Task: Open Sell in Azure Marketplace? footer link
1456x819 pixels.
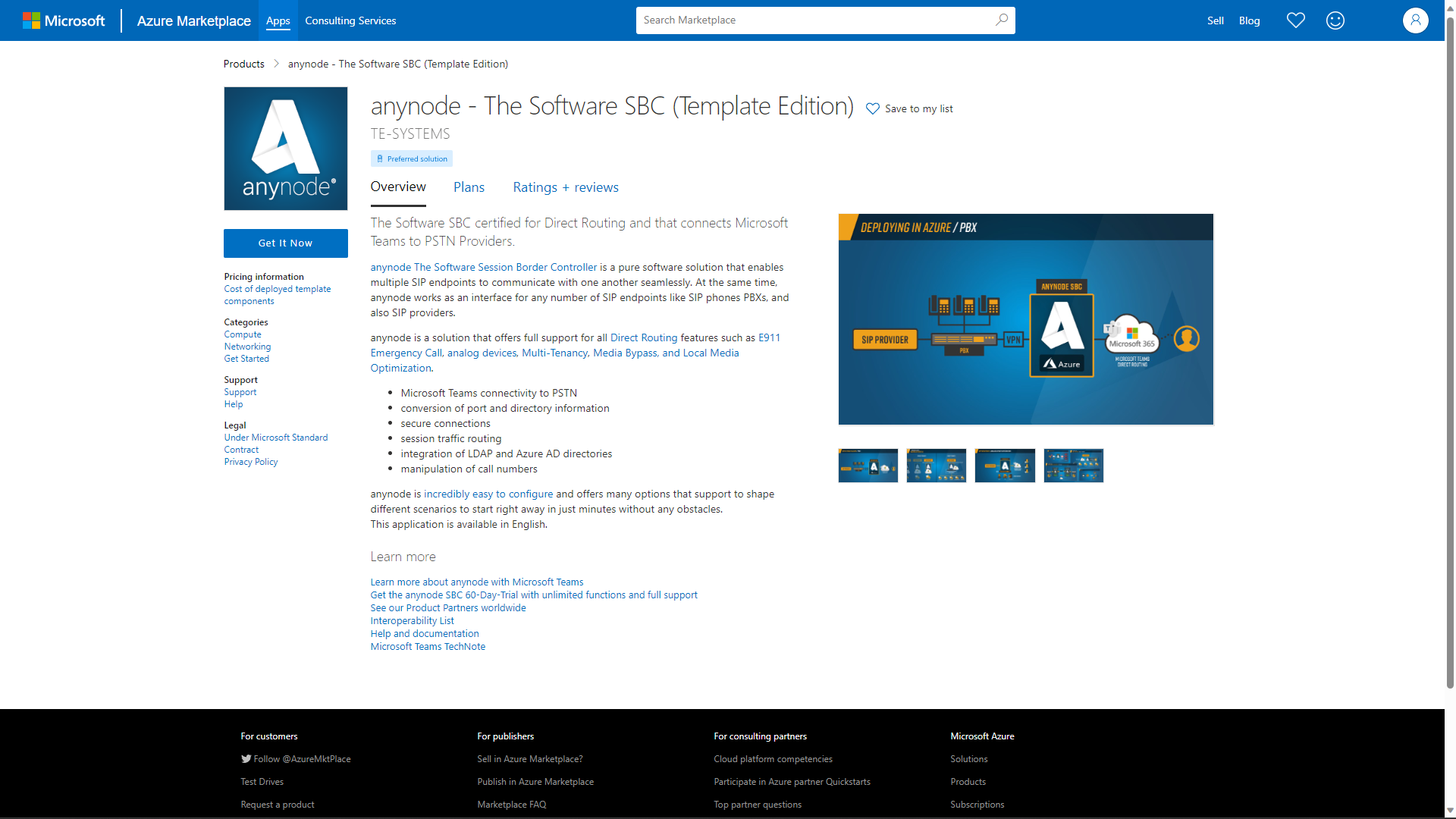Action: tap(530, 759)
